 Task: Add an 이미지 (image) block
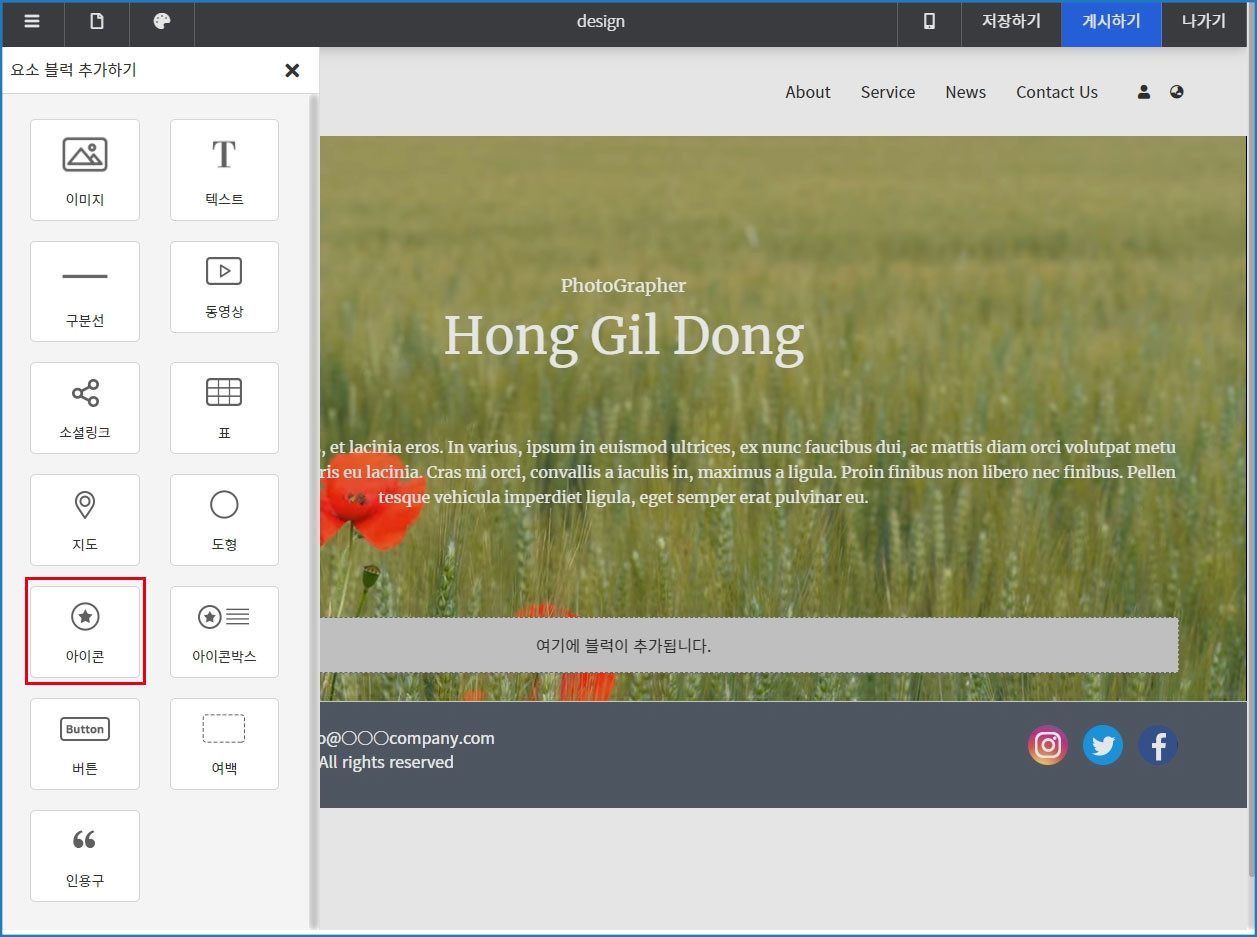[x=85, y=169]
